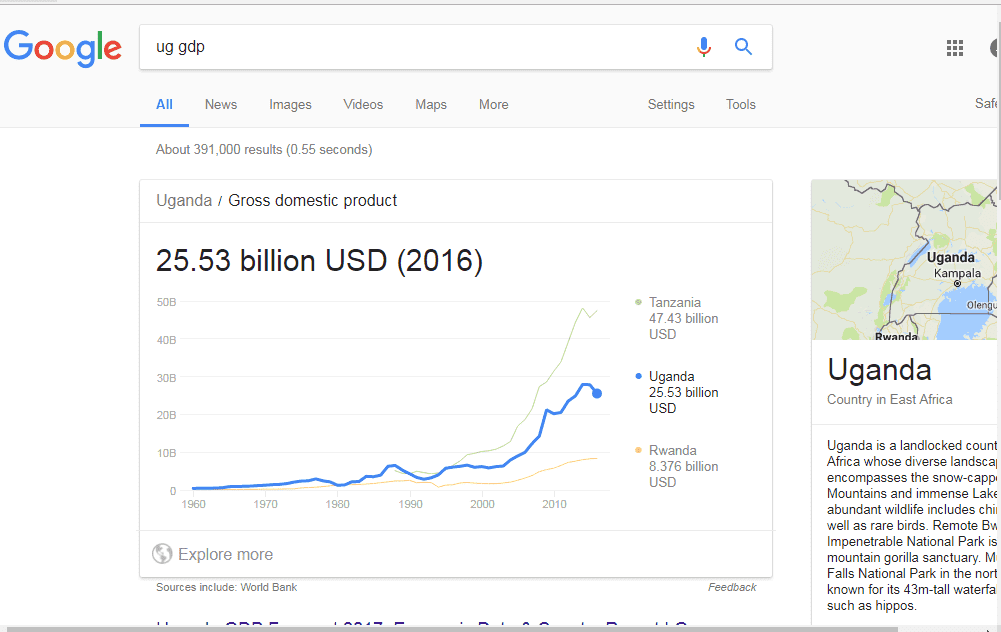Open the More search tab dropdown
This screenshot has width=1001, height=632.
click(493, 105)
